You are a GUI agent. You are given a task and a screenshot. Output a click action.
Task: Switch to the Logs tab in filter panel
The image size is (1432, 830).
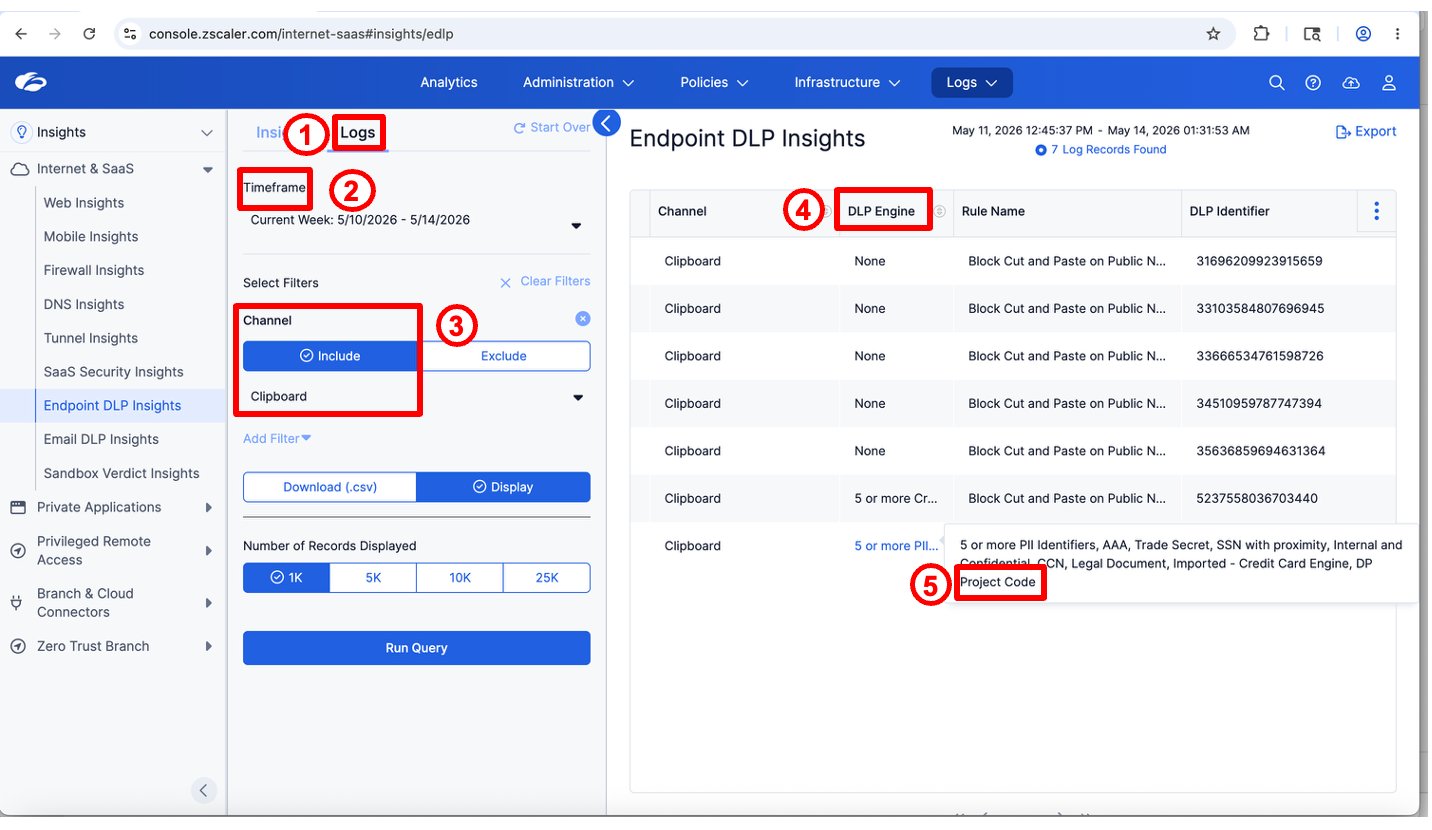click(x=358, y=132)
